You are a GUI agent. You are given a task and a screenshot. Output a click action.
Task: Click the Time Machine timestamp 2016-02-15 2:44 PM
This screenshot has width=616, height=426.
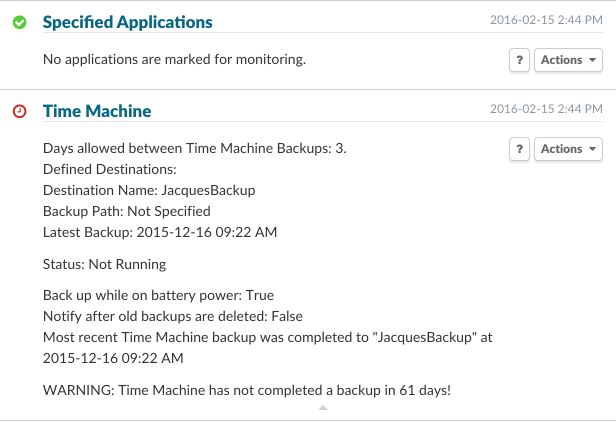[546, 108]
